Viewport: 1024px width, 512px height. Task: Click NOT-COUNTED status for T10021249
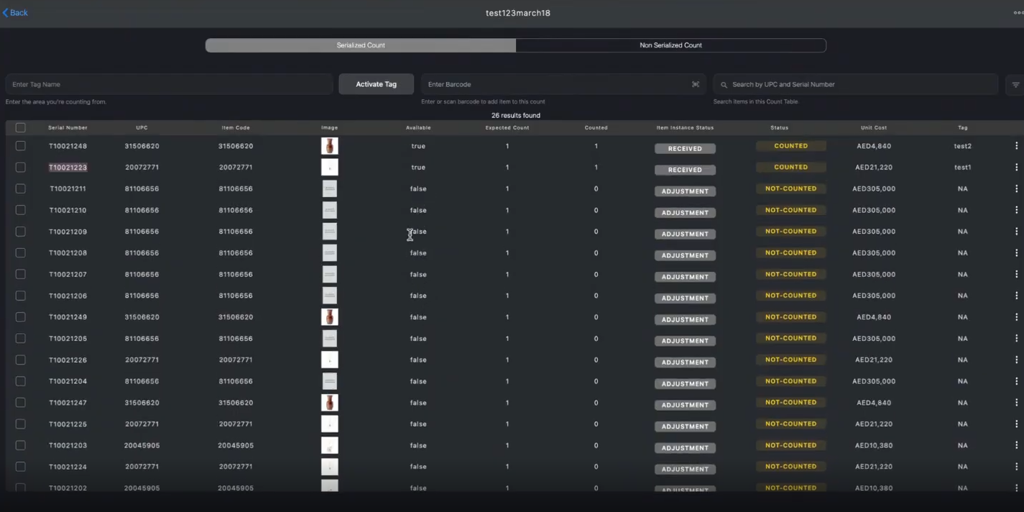791,317
